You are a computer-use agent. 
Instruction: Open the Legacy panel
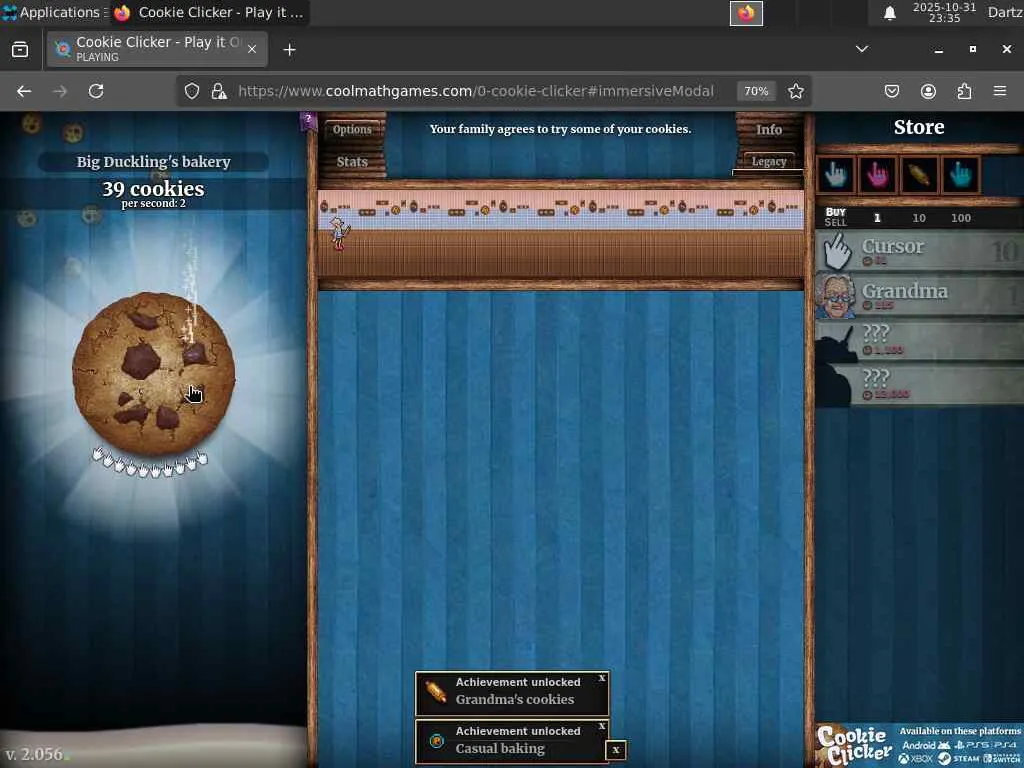[769, 161]
